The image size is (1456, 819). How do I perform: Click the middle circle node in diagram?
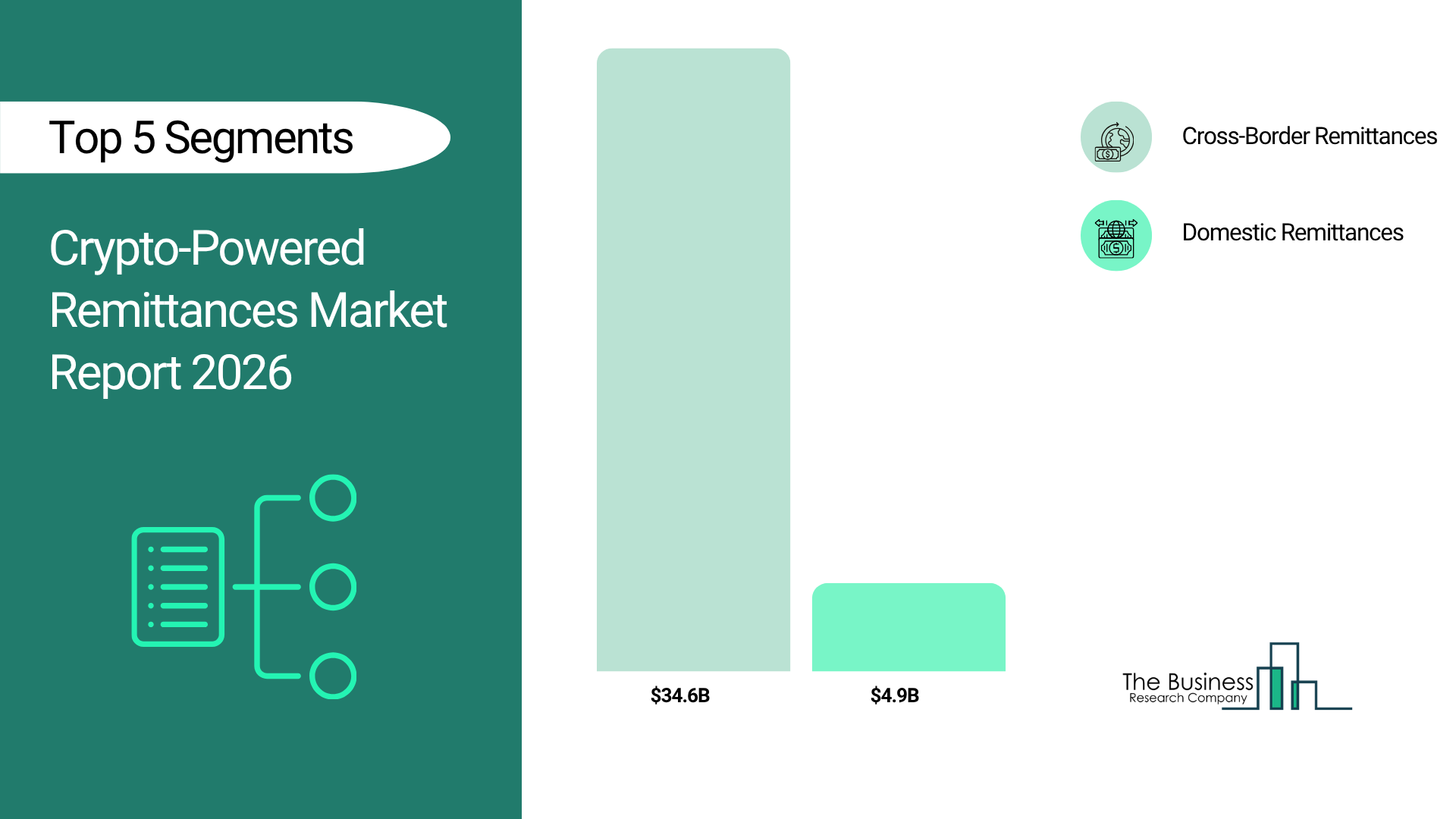[x=333, y=587]
